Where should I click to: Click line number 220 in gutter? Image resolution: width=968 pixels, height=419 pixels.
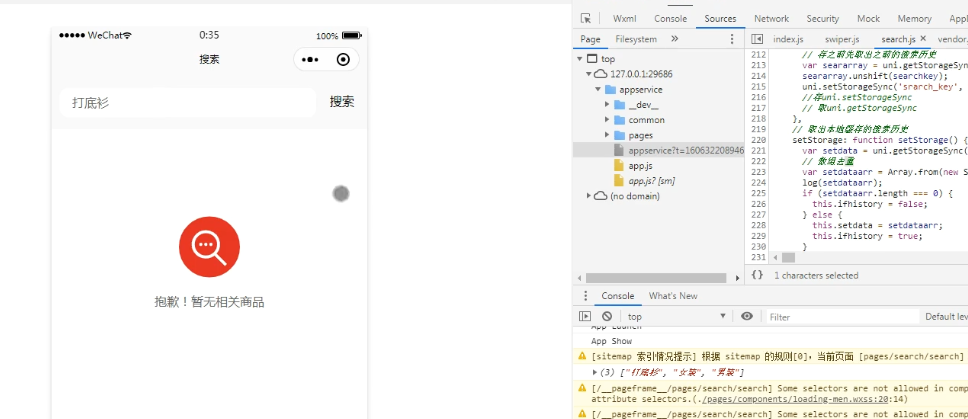click(x=759, y=140)
